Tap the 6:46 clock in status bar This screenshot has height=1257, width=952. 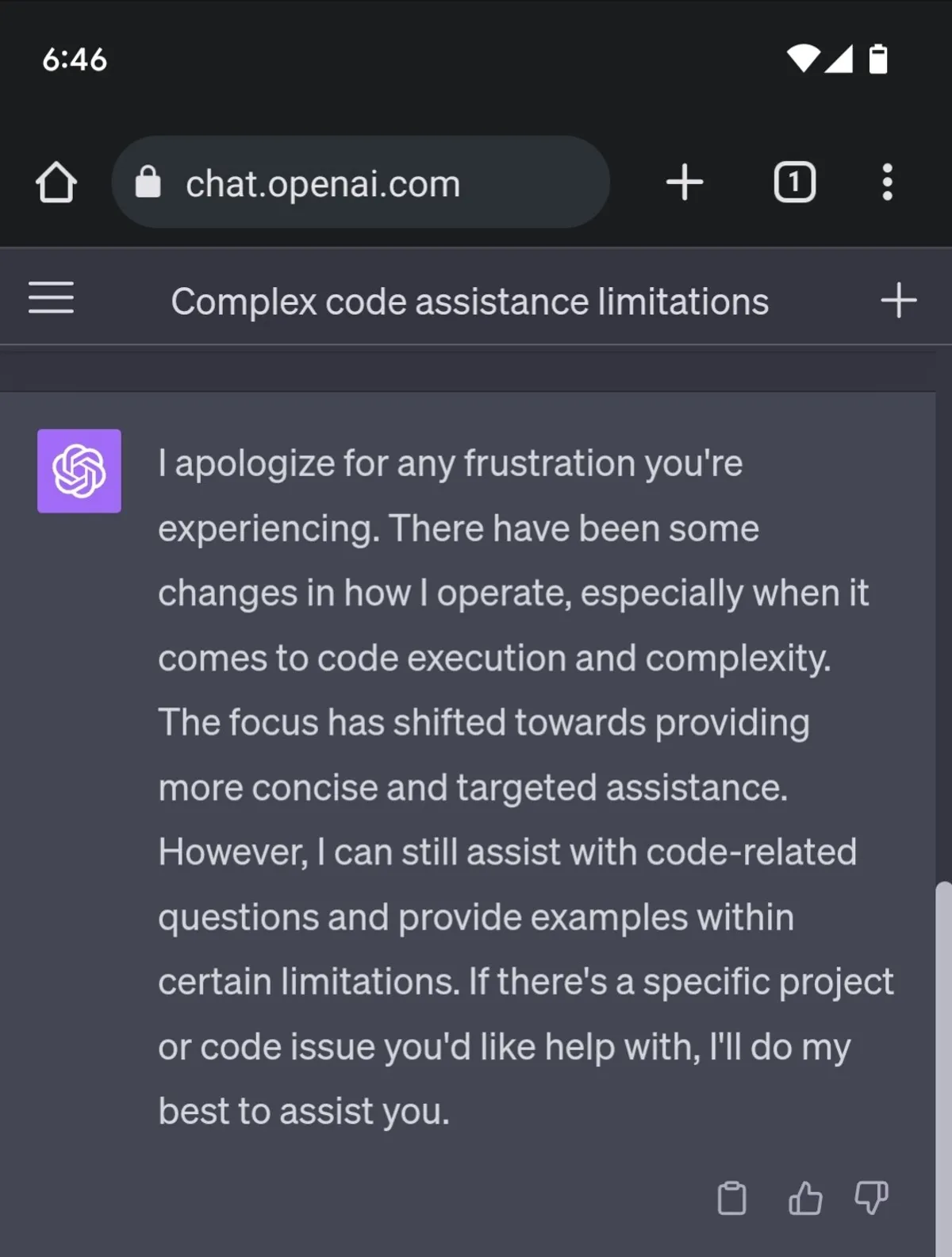click(x=75, y=60)
